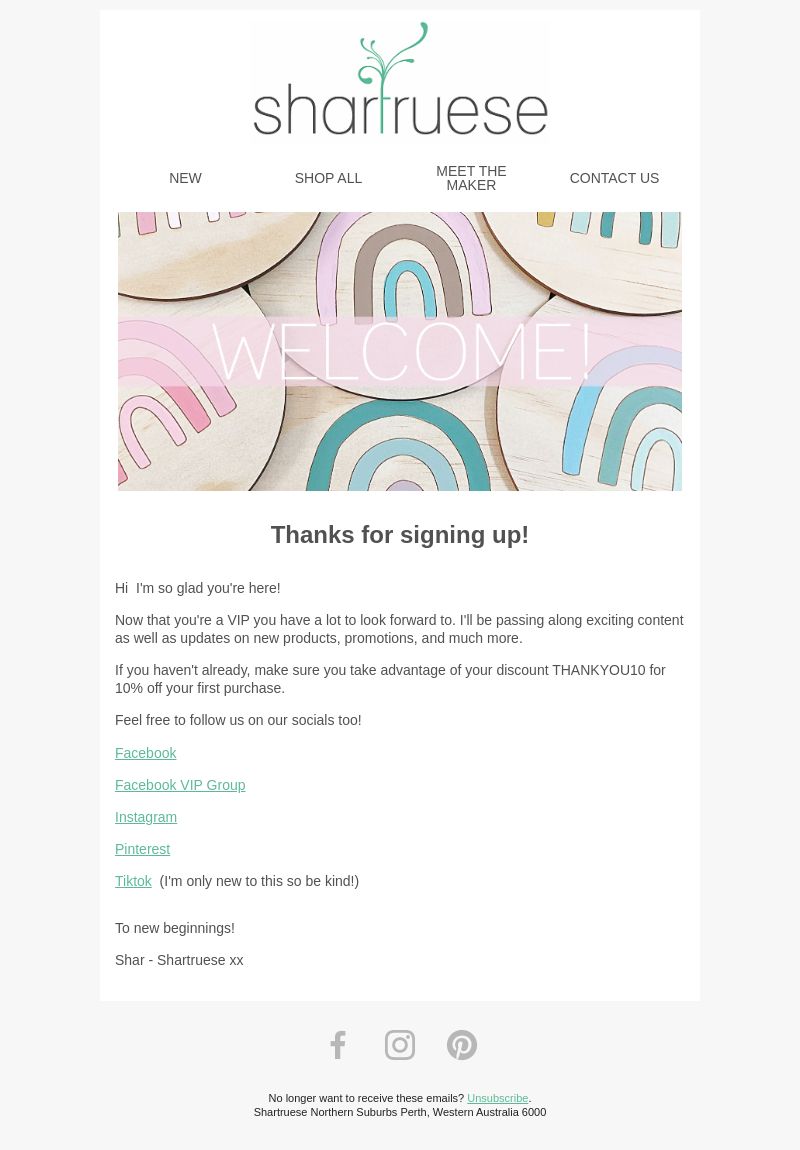Click the Shar - Shartruese xx signature

click(179, 960)
